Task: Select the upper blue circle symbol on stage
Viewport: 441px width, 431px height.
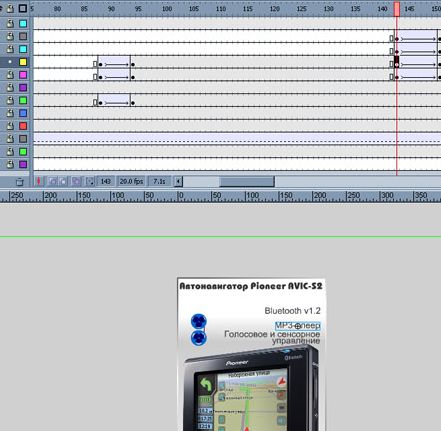Action: 199,321
